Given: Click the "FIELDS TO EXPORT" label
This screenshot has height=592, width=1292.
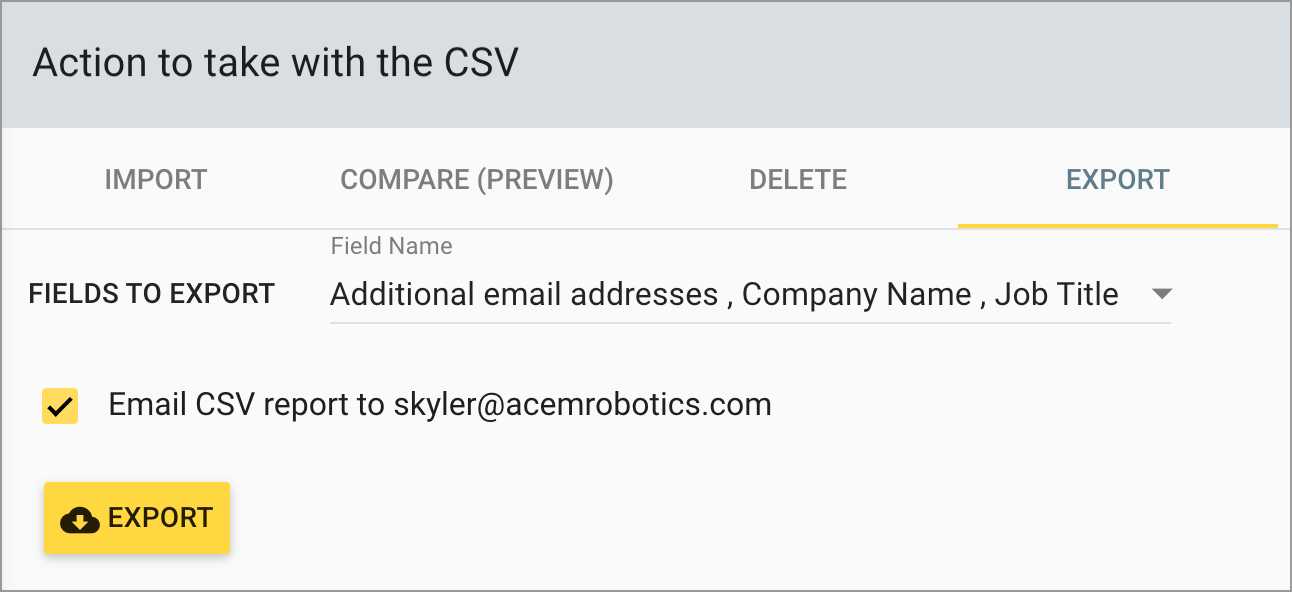Looking at the screenshot, I should point(152,294).
